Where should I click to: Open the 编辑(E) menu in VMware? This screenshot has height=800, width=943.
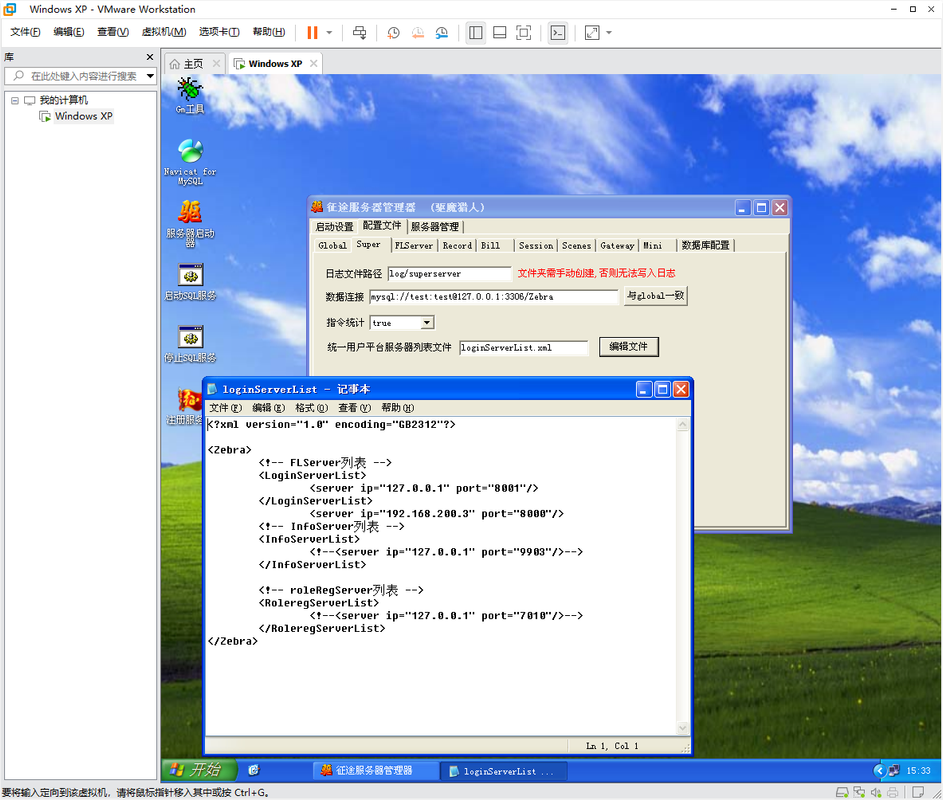coord(69,32)
